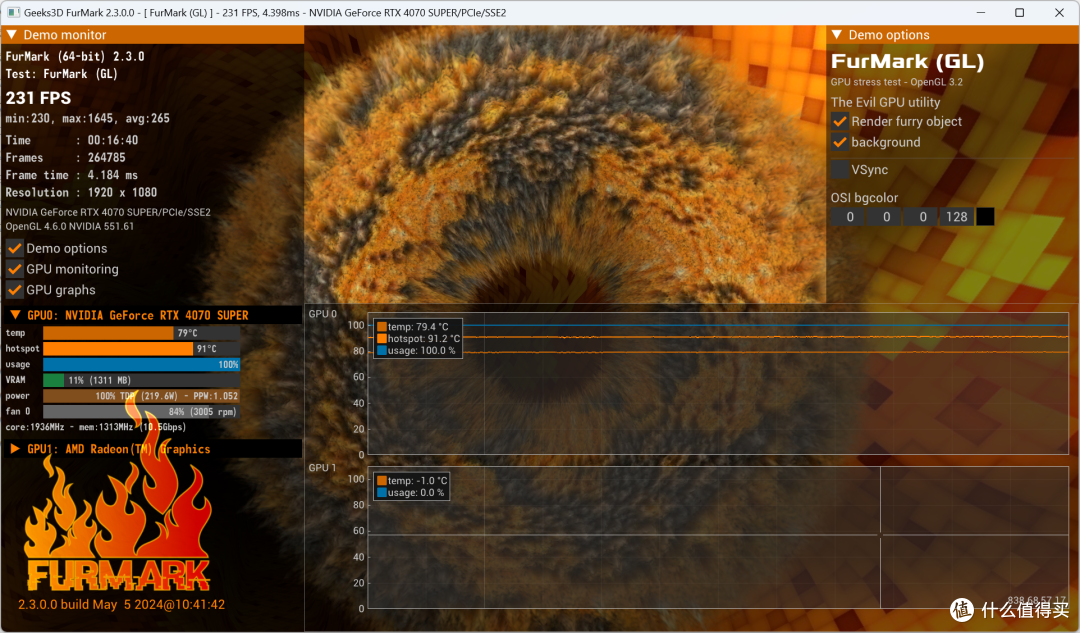Viewport: 1080px width, 633px height.
Task: Click the GPU0 temp bar showing 79°C
Action: pos(141,333)
